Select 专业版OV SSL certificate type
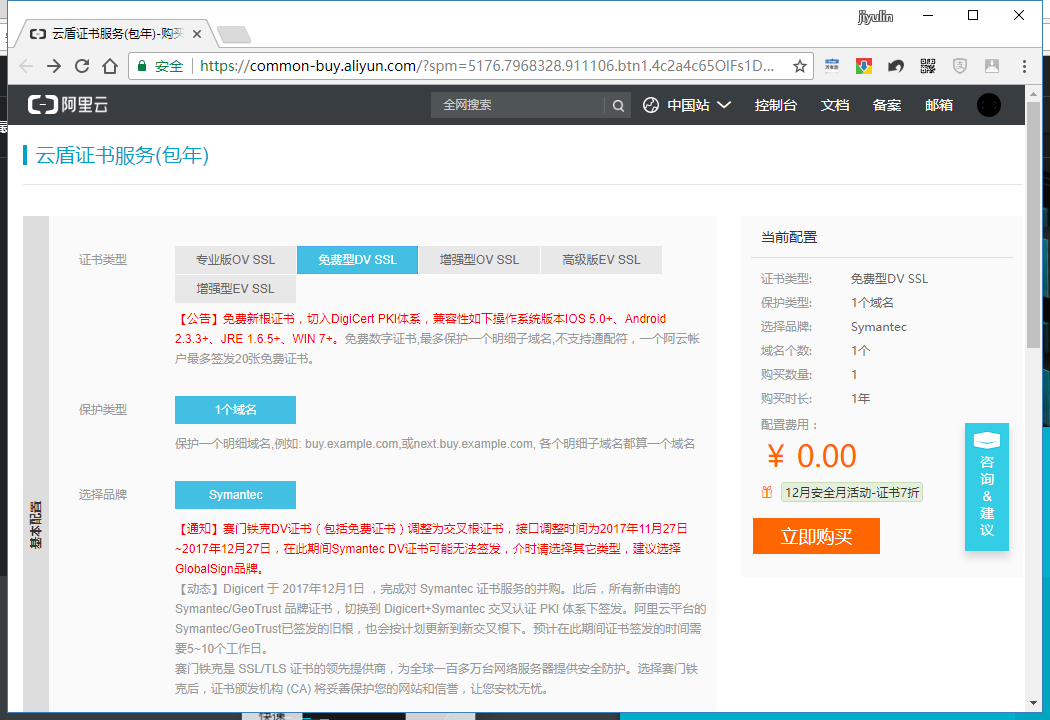Image resolution: width=1050 pixels, height=720 pixels. coord(235,260)
